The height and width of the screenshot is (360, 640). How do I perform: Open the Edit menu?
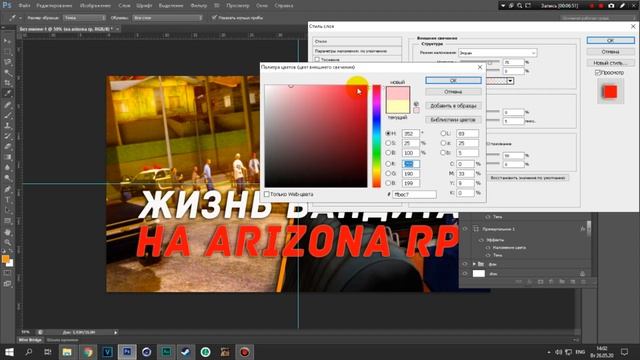[54, 6]
